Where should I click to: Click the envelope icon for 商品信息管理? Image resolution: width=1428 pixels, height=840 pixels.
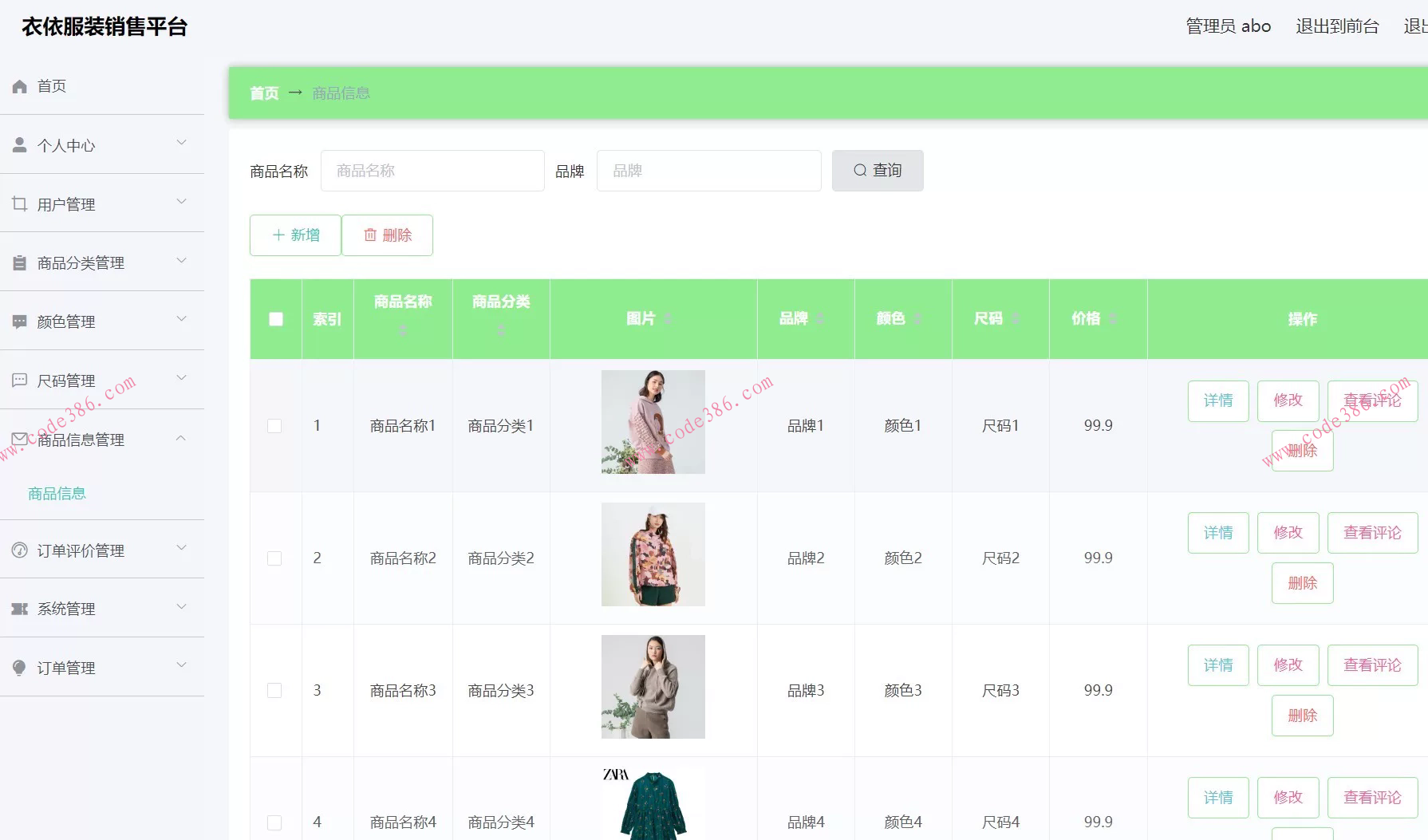click(19, 439)
